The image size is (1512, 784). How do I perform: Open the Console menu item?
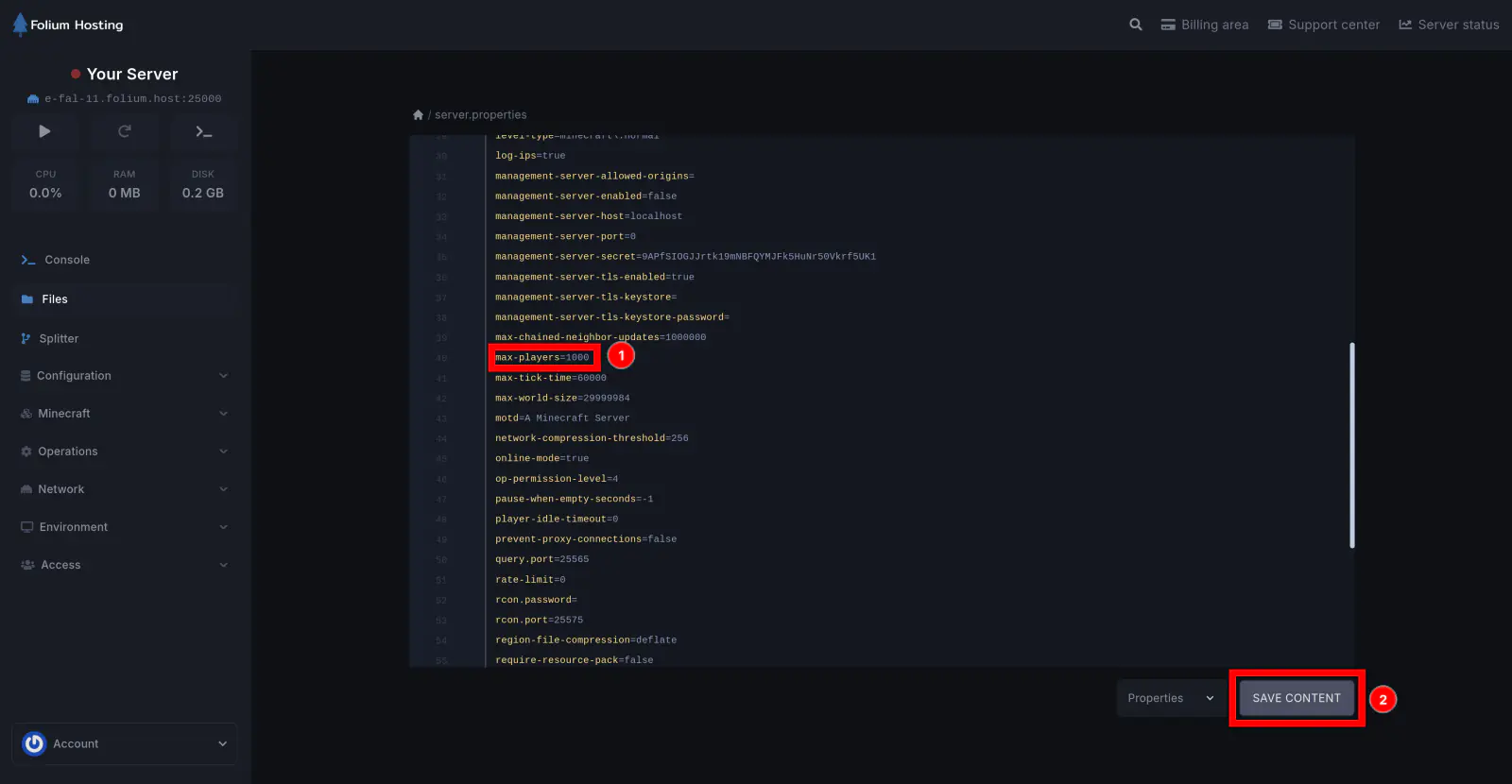pos(67,260)
